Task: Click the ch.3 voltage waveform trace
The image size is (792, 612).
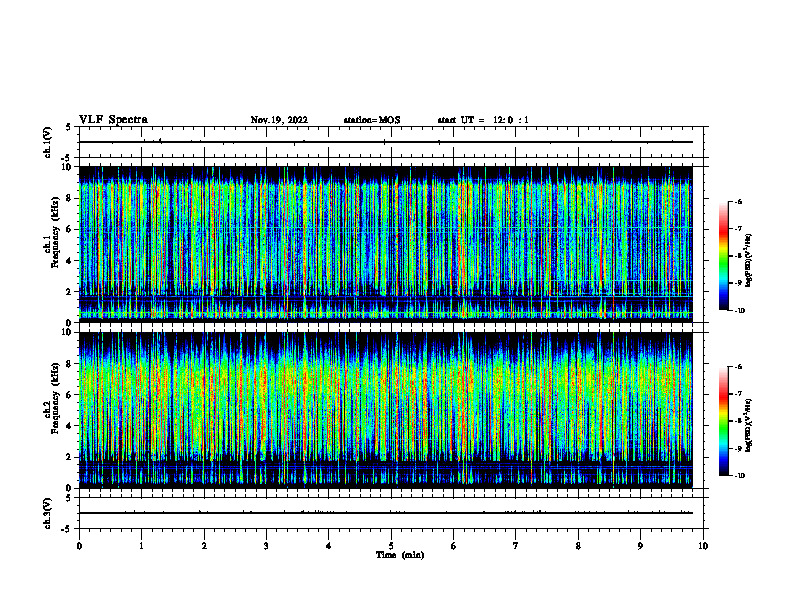Action: click(385, 513)
